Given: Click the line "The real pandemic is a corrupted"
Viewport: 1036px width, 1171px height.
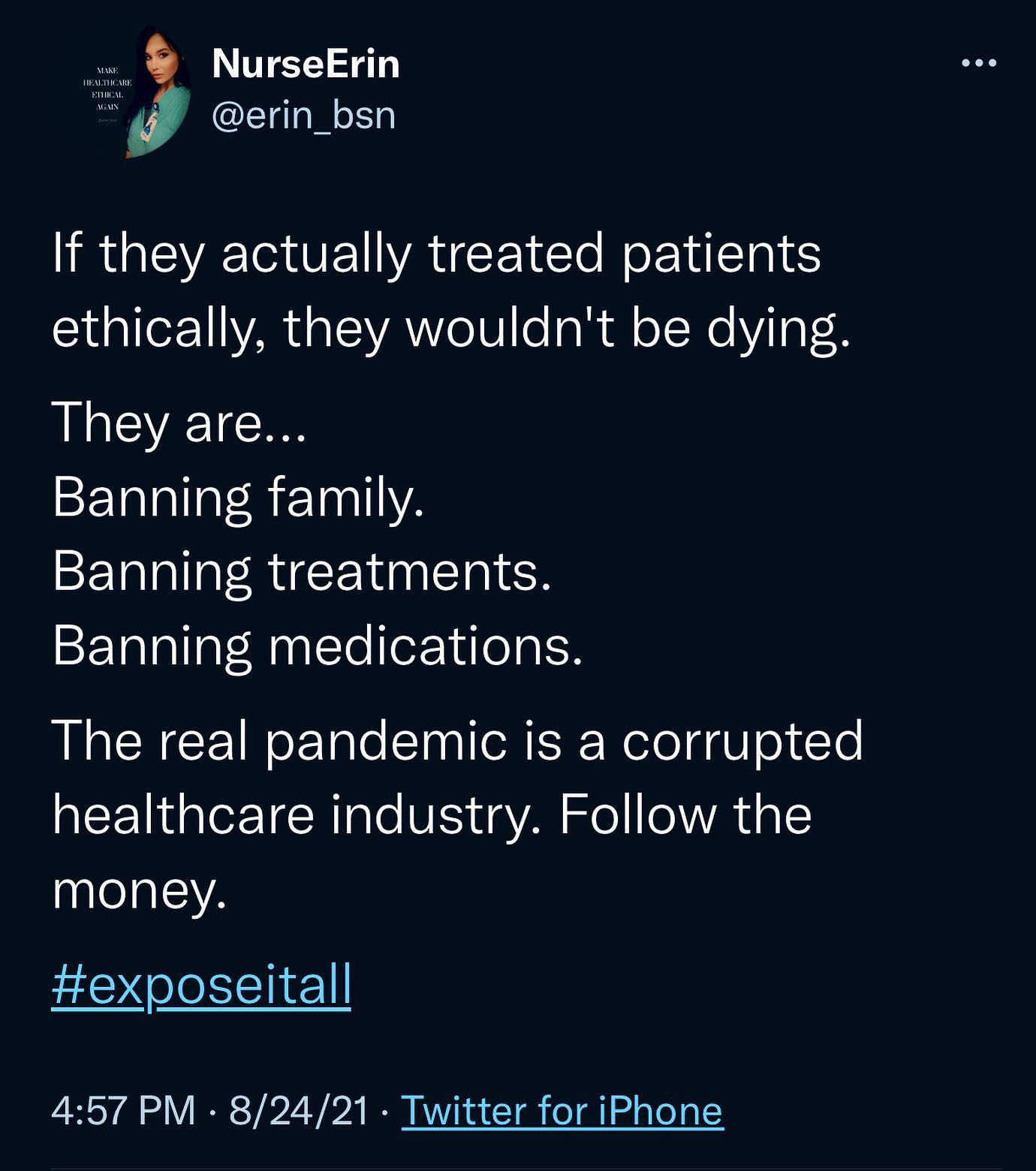Looking at the screenshot, I should point(457,740).
